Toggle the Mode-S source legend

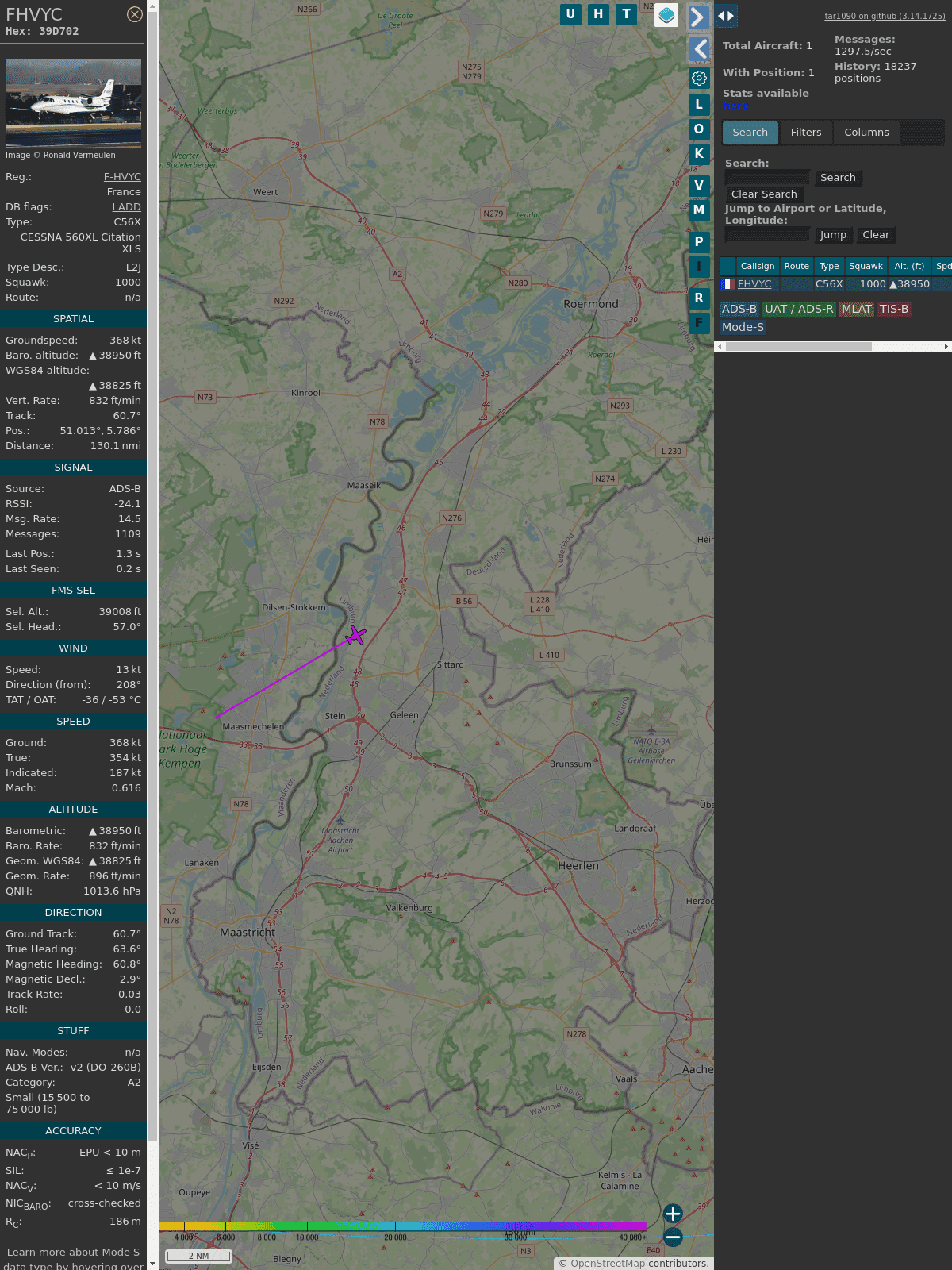(x=743, y=327)
